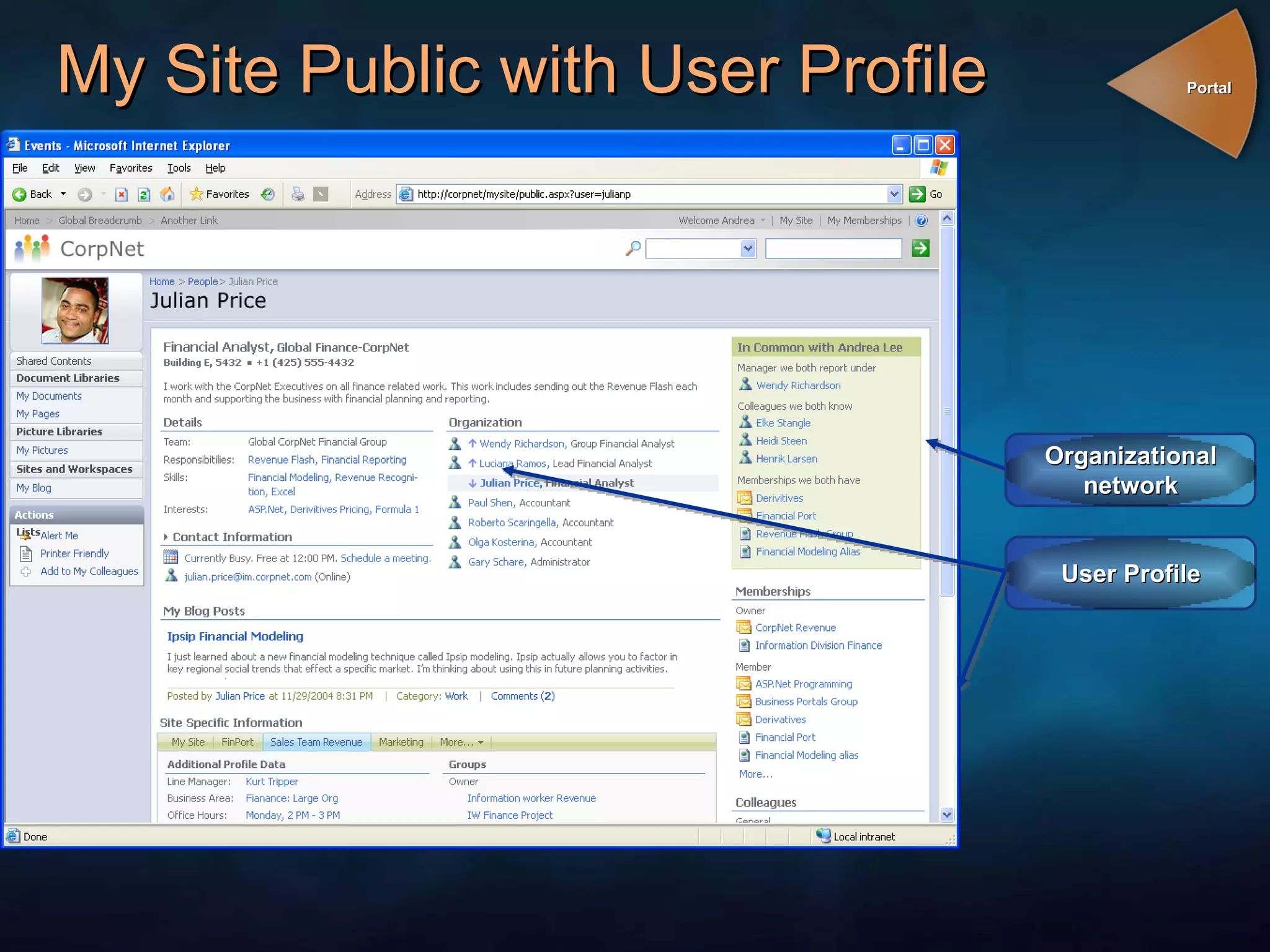Switch to the FinPort tab
Screen dimensions: 1270x952
pos(237,742)
